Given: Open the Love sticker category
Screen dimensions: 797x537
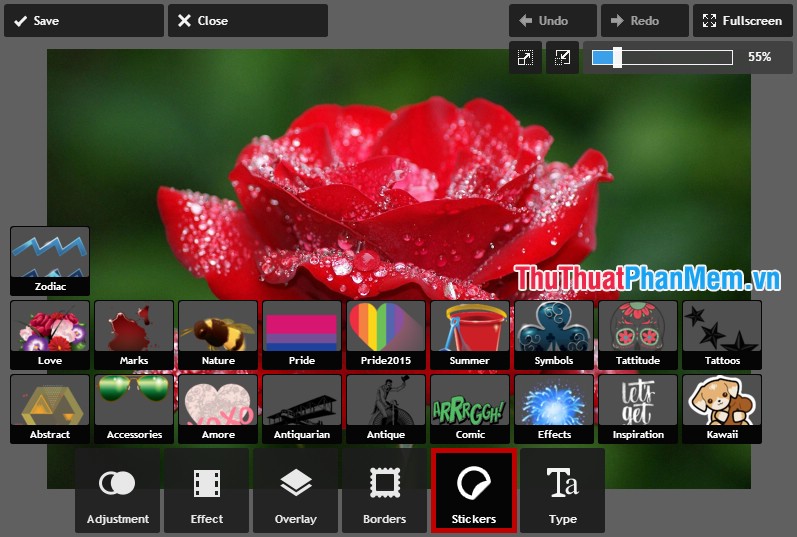Looking at the screenshot, I should pyautogui.click(x=50, y=335).
